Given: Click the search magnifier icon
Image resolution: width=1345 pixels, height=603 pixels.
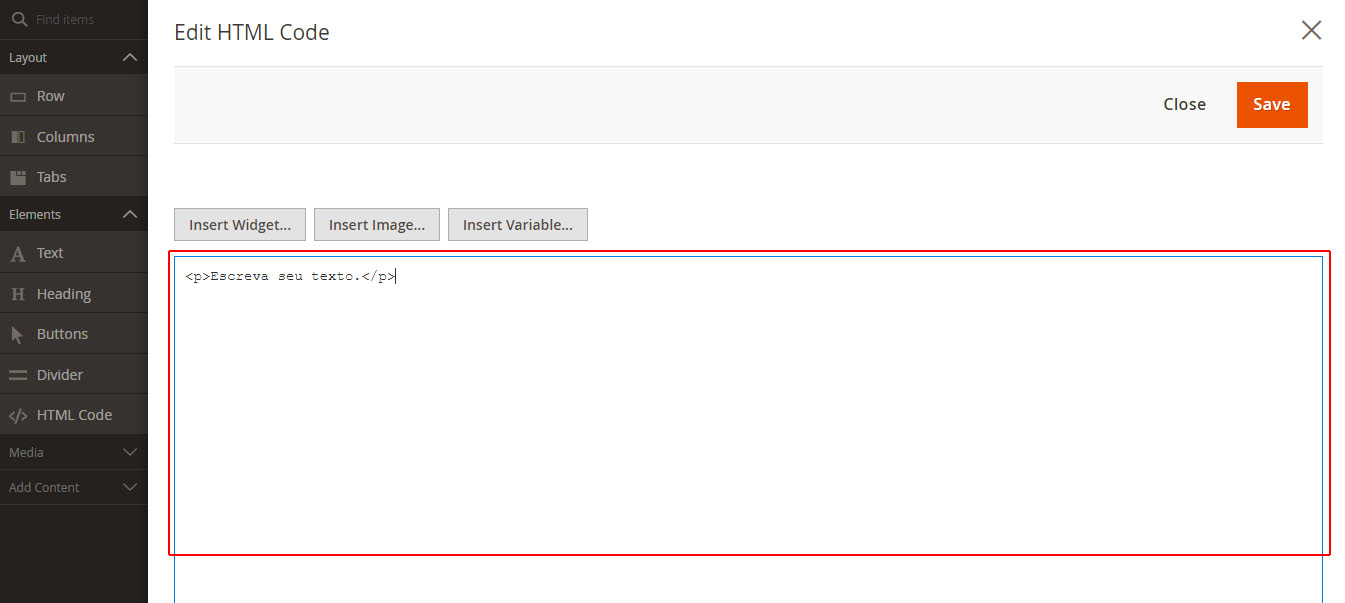Looking at the screenshot, I should coord(18,19).
